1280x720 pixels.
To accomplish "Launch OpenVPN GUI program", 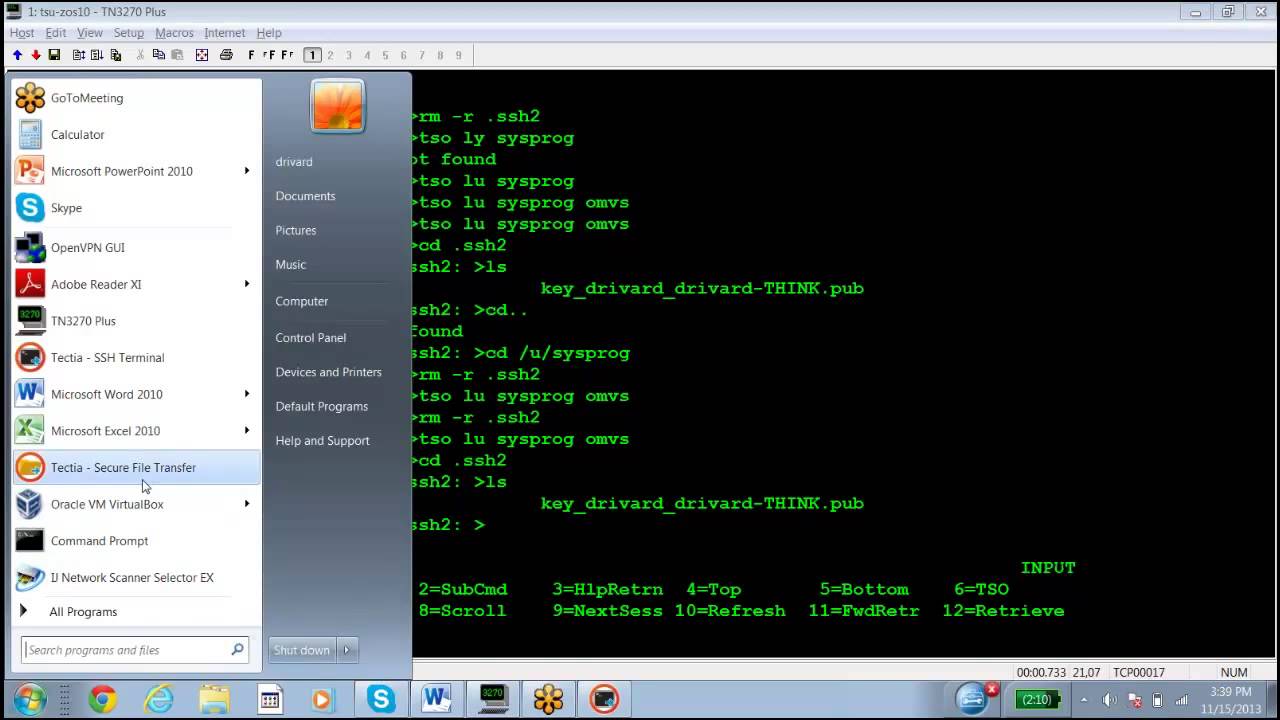I will (x=136, y=247).
